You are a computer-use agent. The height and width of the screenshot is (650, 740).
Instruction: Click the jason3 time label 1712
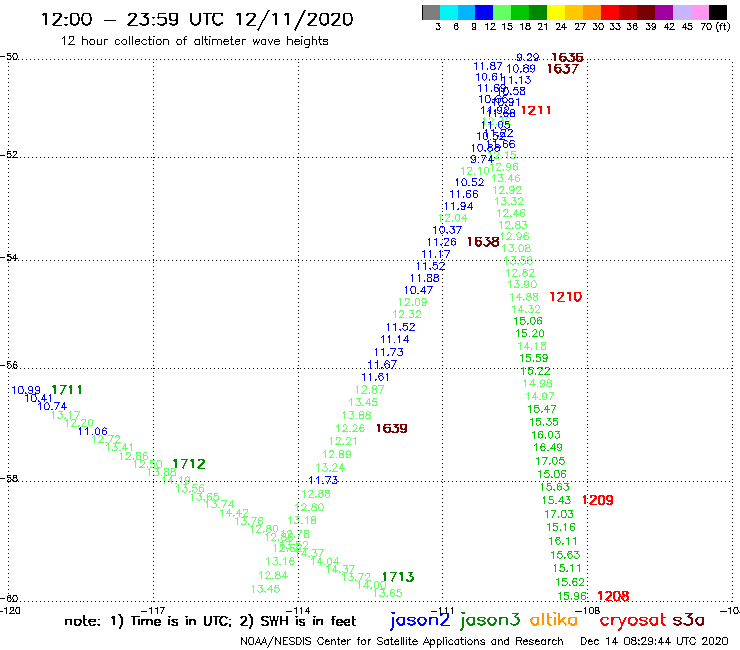click(x=189, y=464)
